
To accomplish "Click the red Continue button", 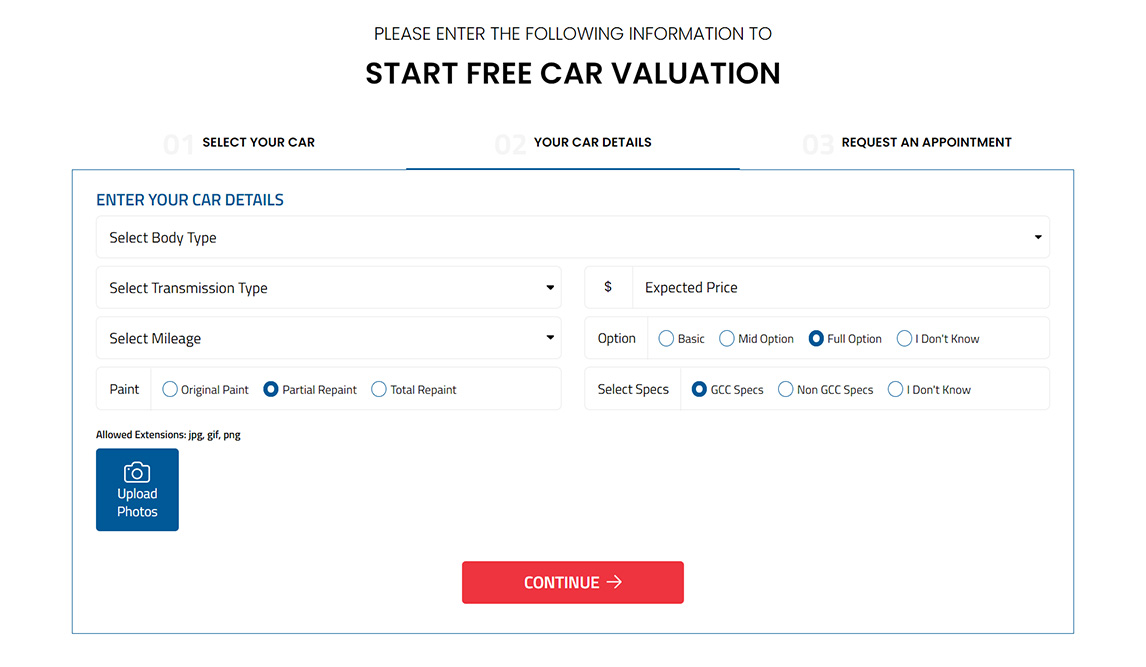I will pos(573,582).
